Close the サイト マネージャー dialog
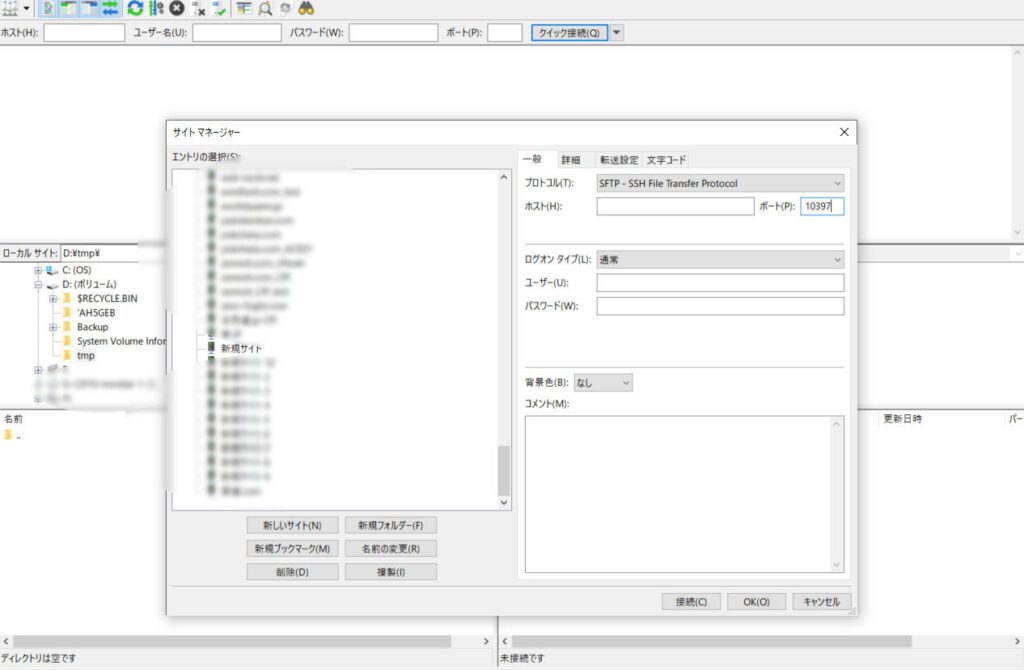The image size is (1024, 670). 844,132
